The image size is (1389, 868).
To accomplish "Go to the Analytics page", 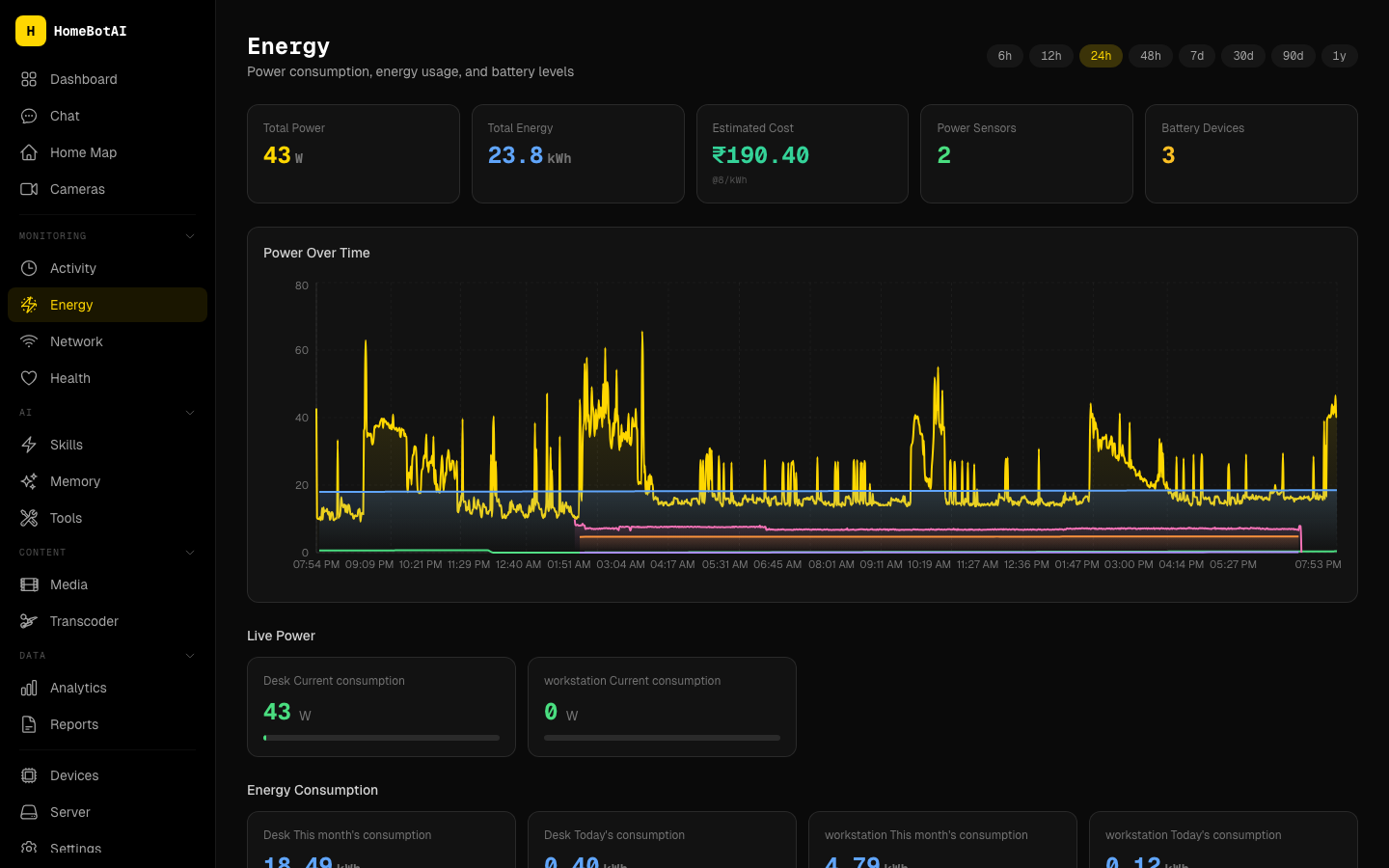I will tap(78, 688).
